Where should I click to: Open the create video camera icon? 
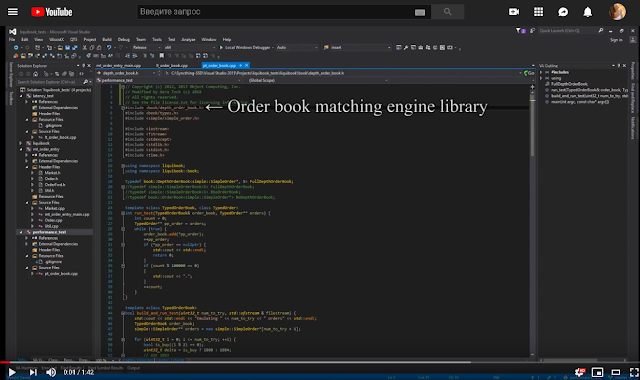tap(514, 12)
